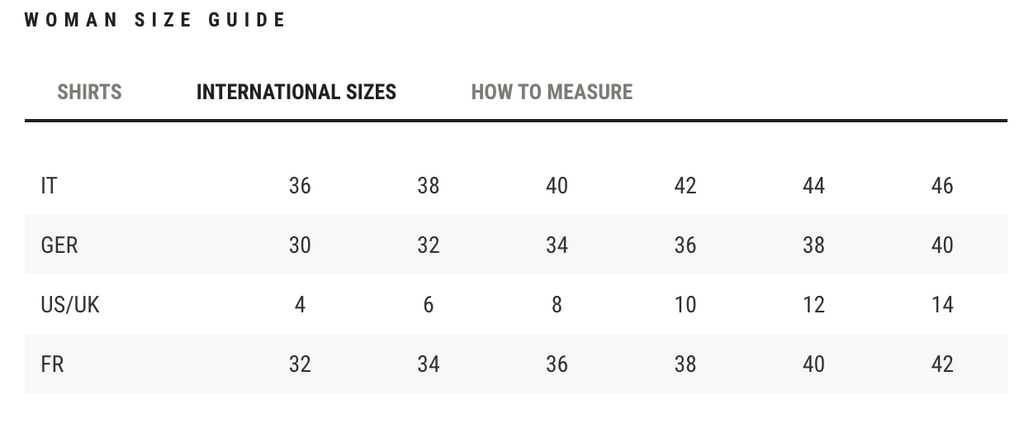Click the GER row label
The height and width of the screenshot is (438, 1024).
59,245
